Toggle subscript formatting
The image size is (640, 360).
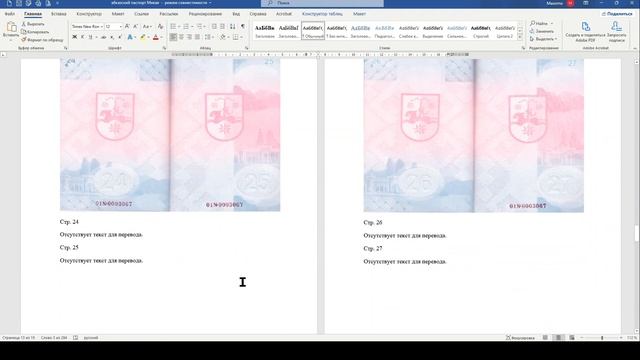(x=112, y=37)
